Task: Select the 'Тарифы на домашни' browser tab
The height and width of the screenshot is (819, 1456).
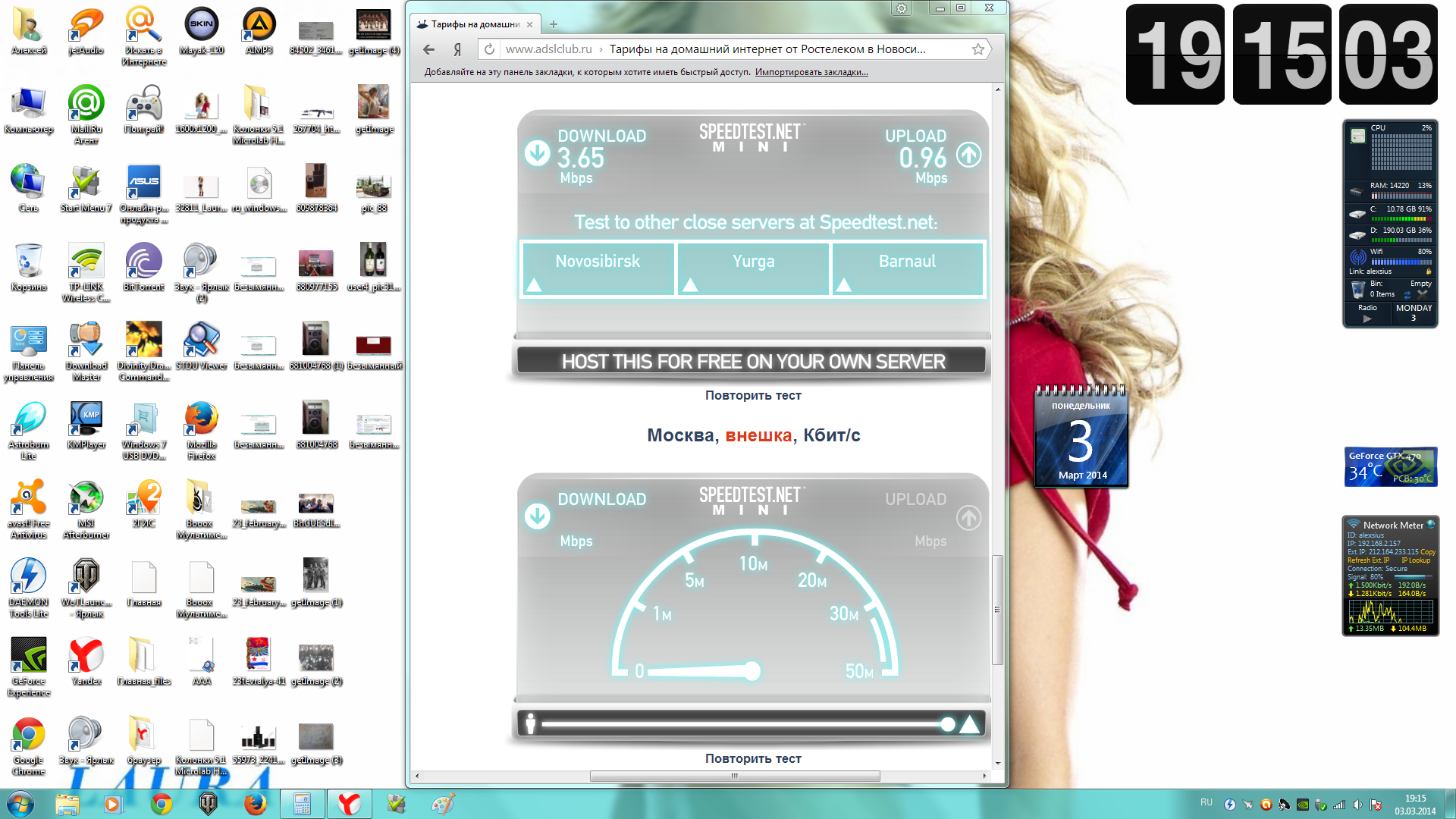Action: [475, 24]
